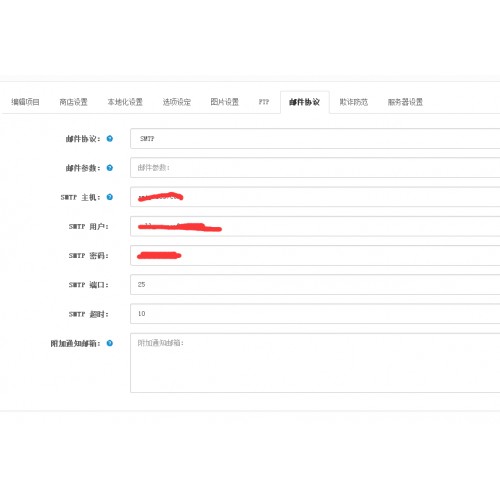Open the FTP tab
The width and height of the screenshot is (500, 500).
[264, 102]
